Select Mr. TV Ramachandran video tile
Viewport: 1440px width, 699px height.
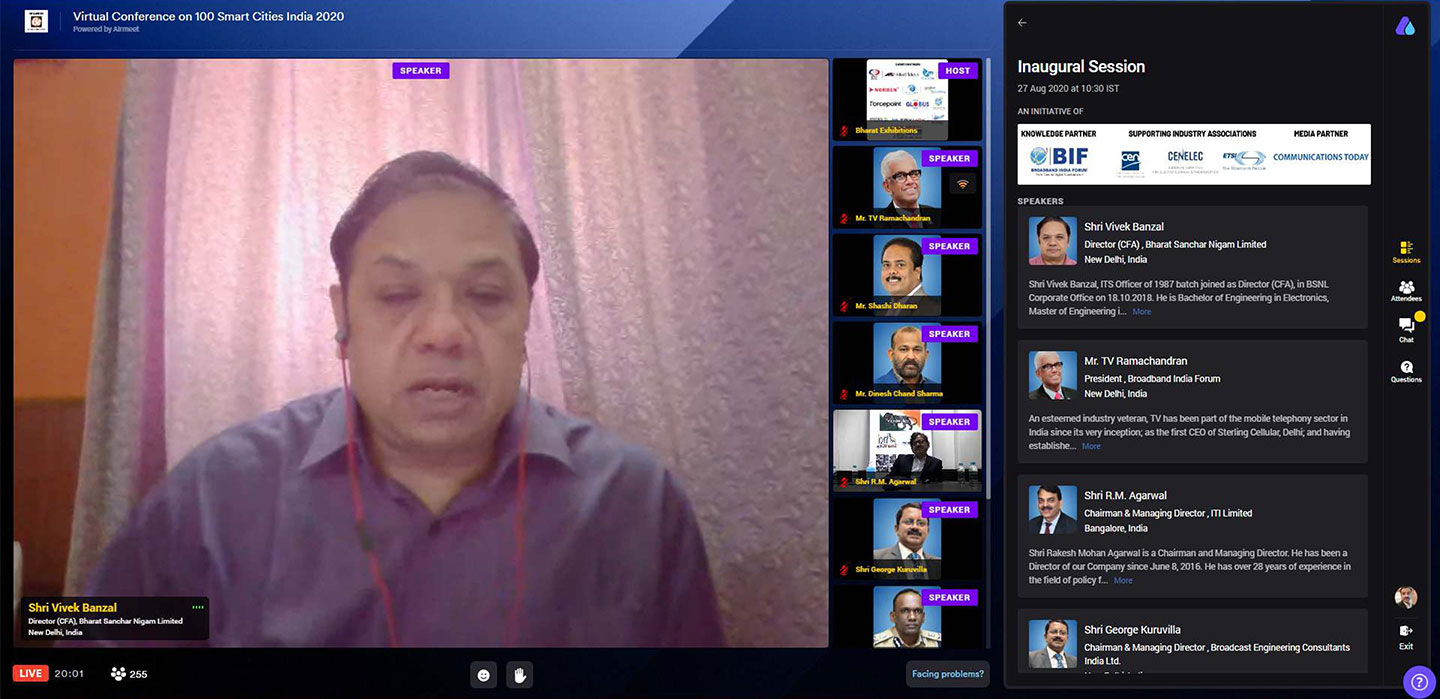pos(907,187)
